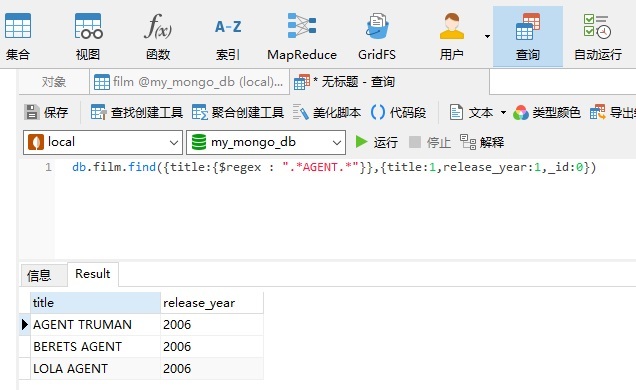The height and width of the screenshot is (390, 636).
Task: Click the 2006 cell for LOLA AGENT
Action: click(x=212, y=369)
